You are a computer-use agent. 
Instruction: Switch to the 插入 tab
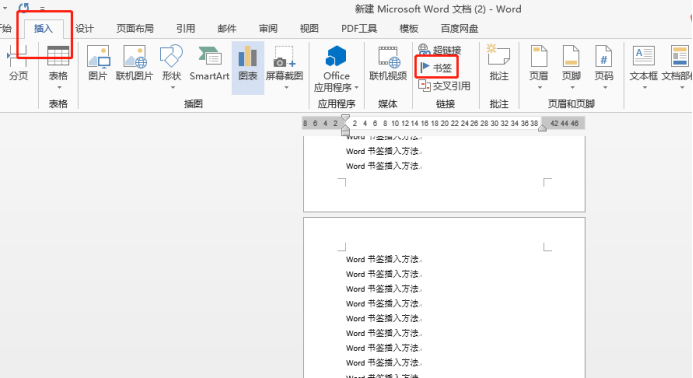[x=43, y=29]
